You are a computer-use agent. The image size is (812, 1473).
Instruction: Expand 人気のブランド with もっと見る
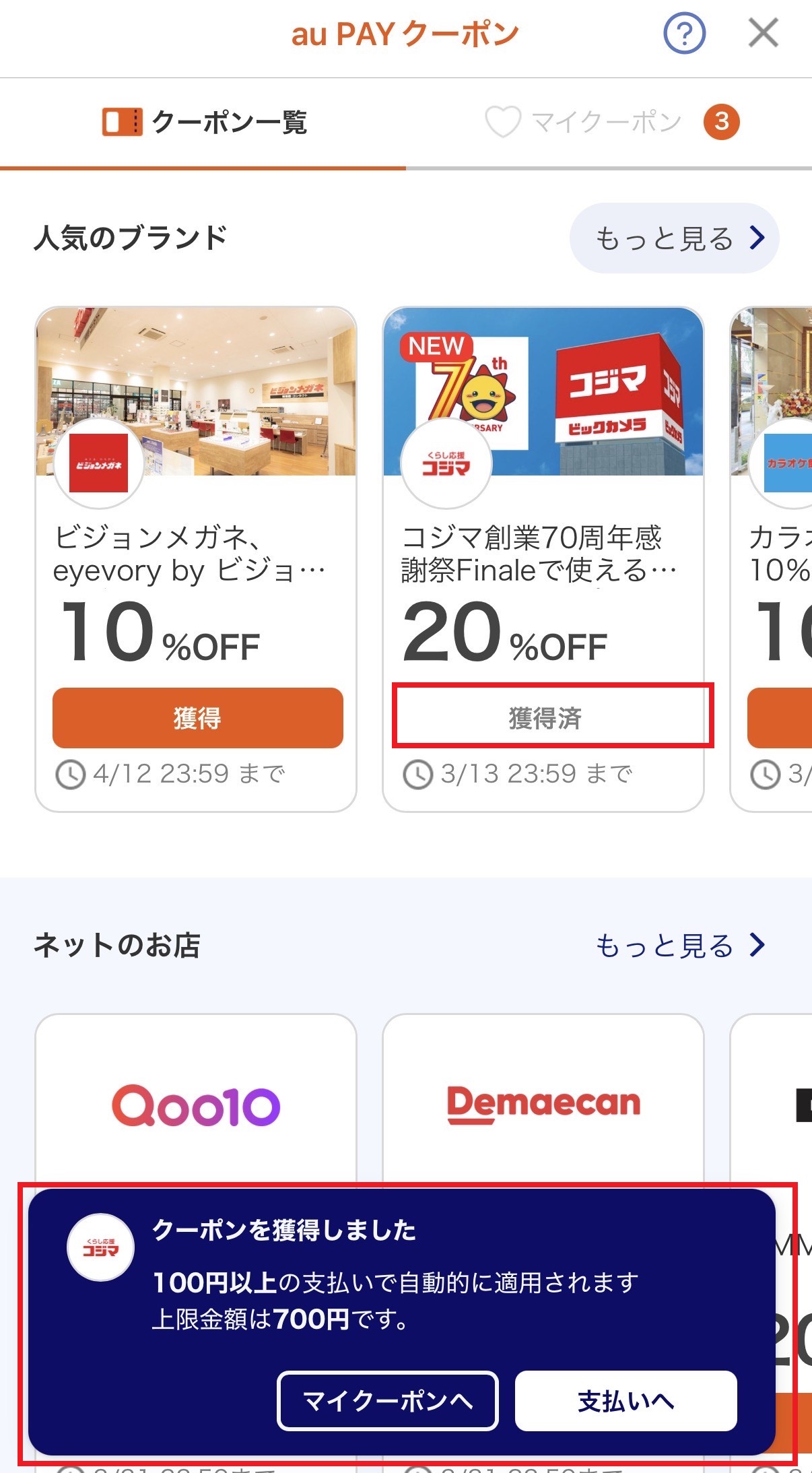[x=674, y=238]
